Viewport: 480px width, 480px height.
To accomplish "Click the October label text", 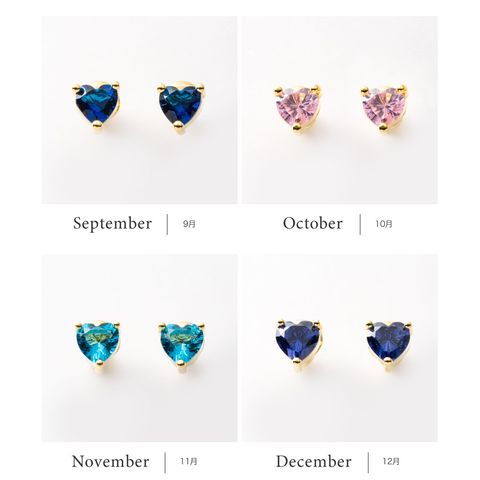I will 313,224.
